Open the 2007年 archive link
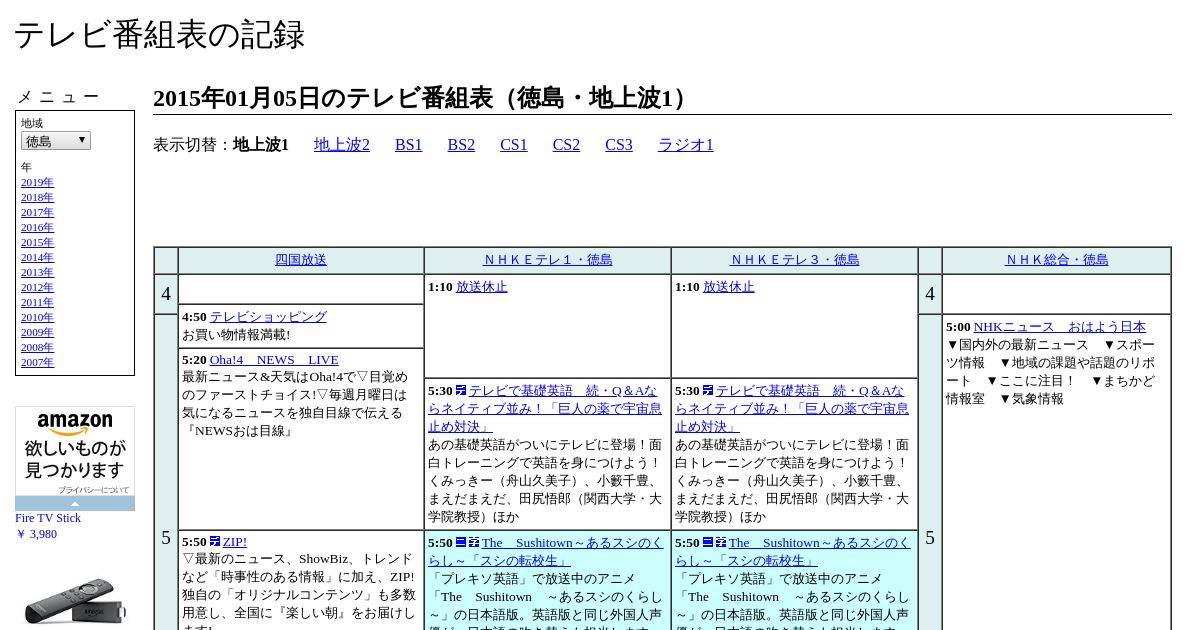Image resolution: width=1200 pixels, height=630 pixels. (37, 362)
